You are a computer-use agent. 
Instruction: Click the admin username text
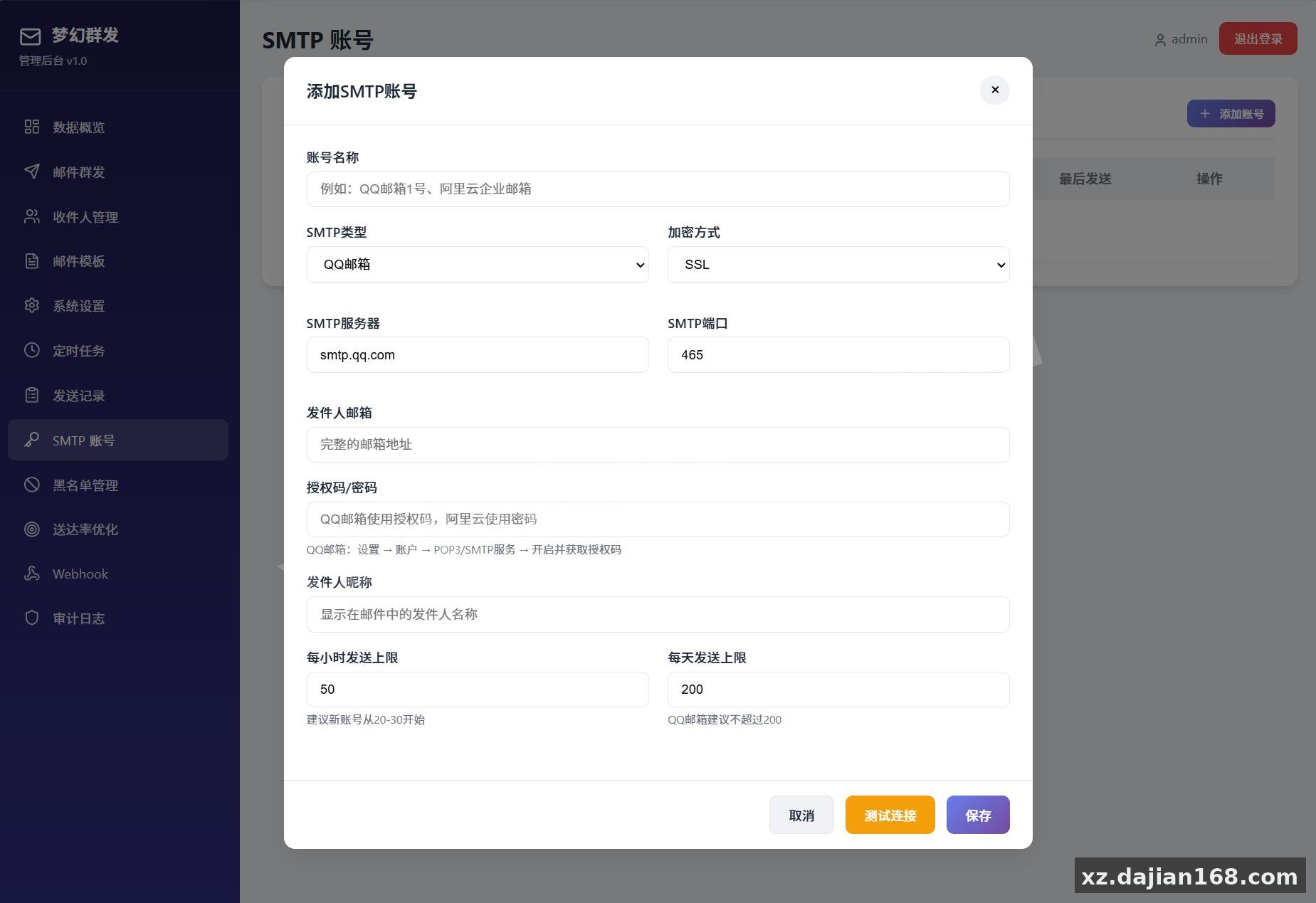click(1189, 39)
